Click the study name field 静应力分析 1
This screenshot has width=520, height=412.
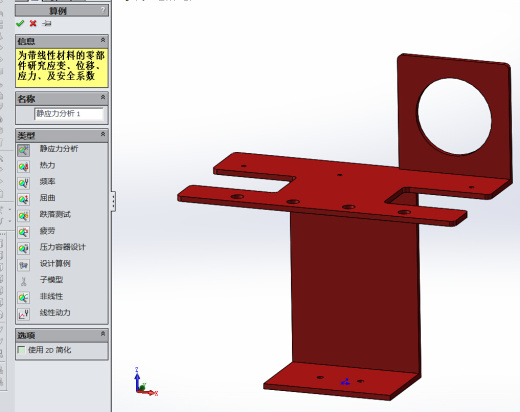tap(69, 114)
